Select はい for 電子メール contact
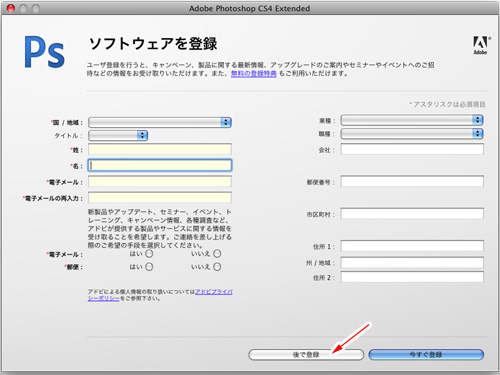The width and height of the screenshot is (500, 375). (x=149, y=254)
